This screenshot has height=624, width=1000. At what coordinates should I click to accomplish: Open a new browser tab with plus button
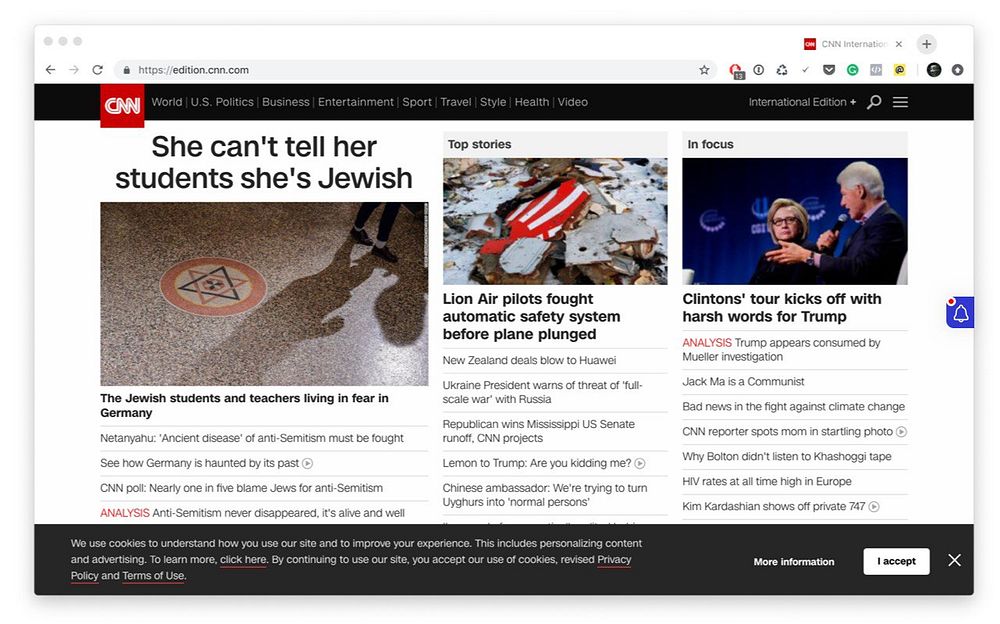coord(927,44)
